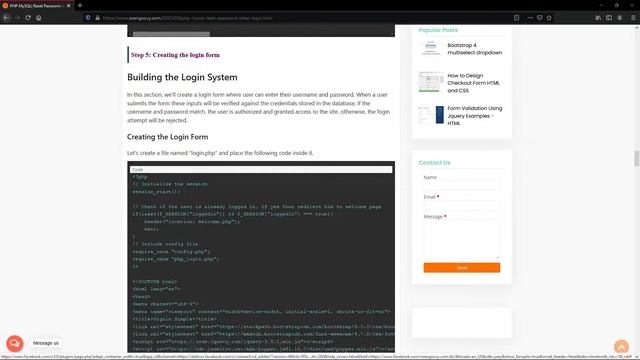
Task: Show sidebars toolbar button
Action: click(609, 18)
